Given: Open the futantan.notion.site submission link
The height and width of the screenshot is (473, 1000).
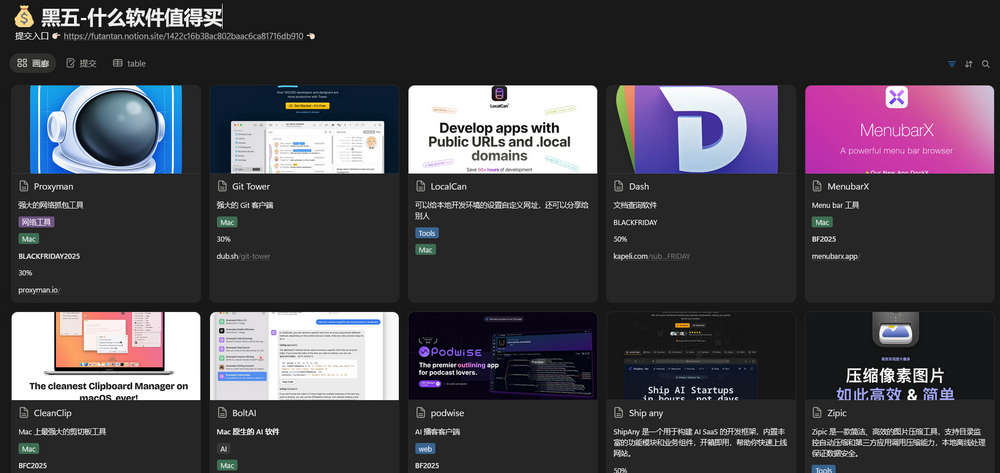Looking at the screenshot, I should pyautogui.click(x=184, y=36).
